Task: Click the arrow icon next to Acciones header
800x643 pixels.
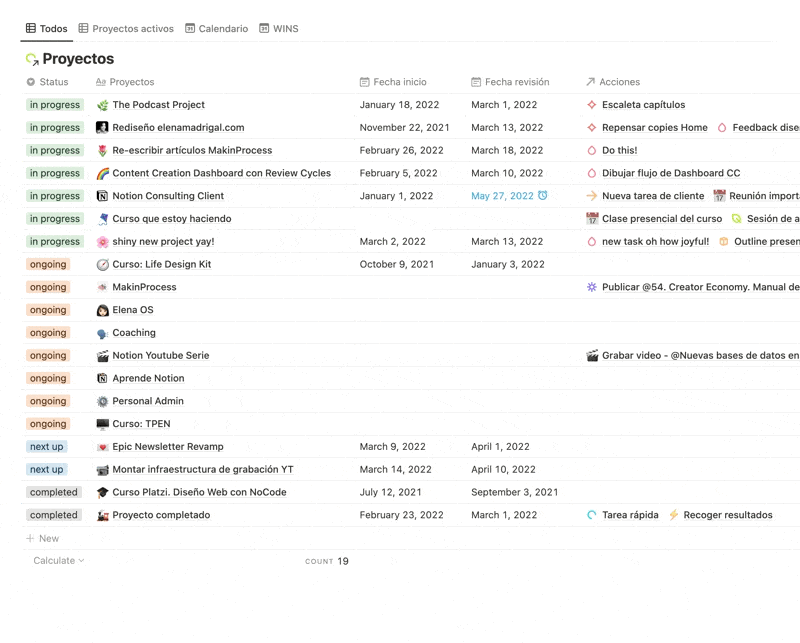Action: [592, 82]
